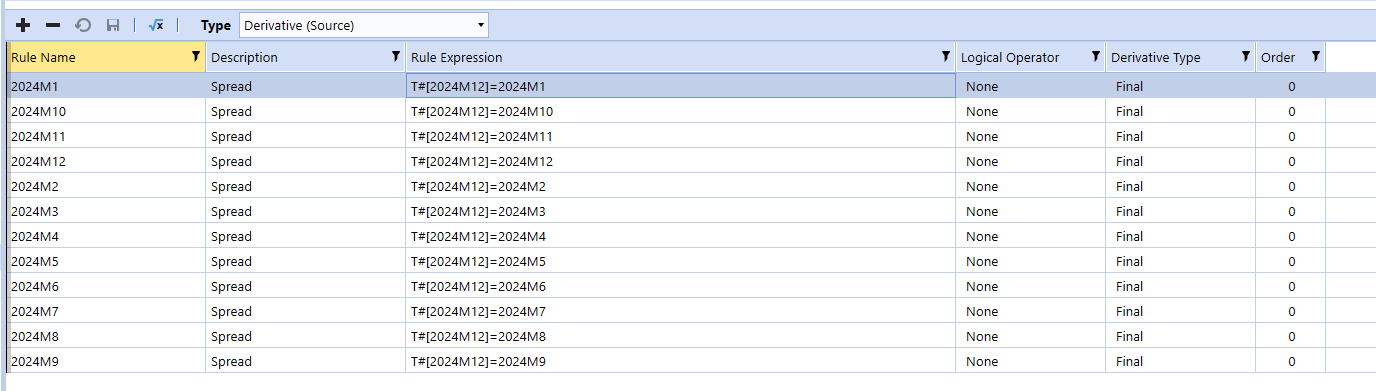Sort by Rule Name column header
This screenshot has width=1376, height=391.
pos(43,58)
